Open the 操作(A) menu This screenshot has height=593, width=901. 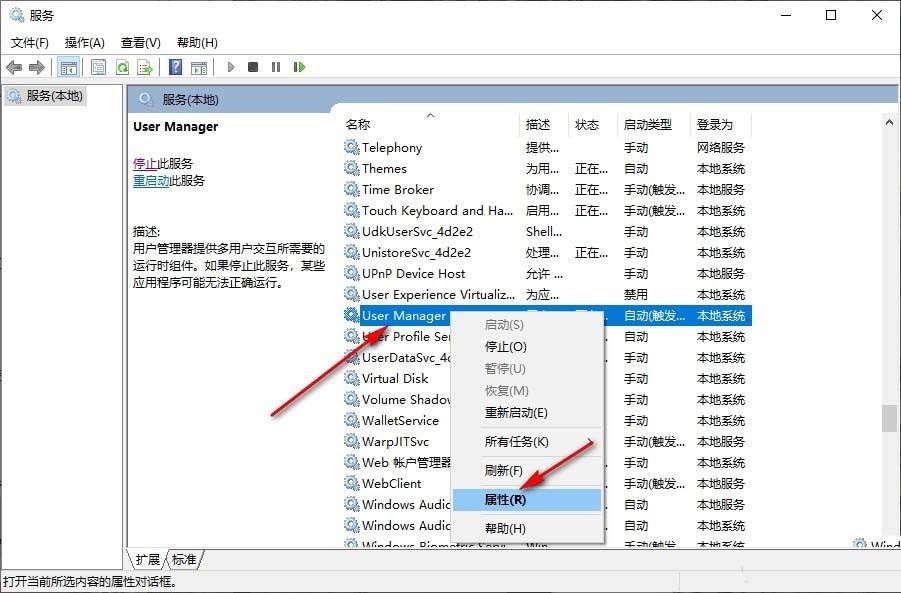[85, 43]
